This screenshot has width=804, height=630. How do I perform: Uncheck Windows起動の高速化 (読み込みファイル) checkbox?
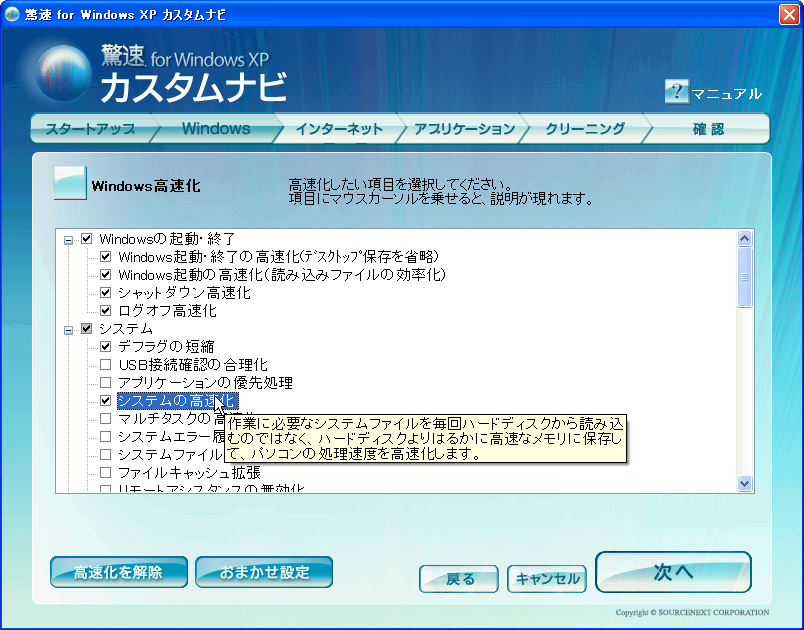106,275
